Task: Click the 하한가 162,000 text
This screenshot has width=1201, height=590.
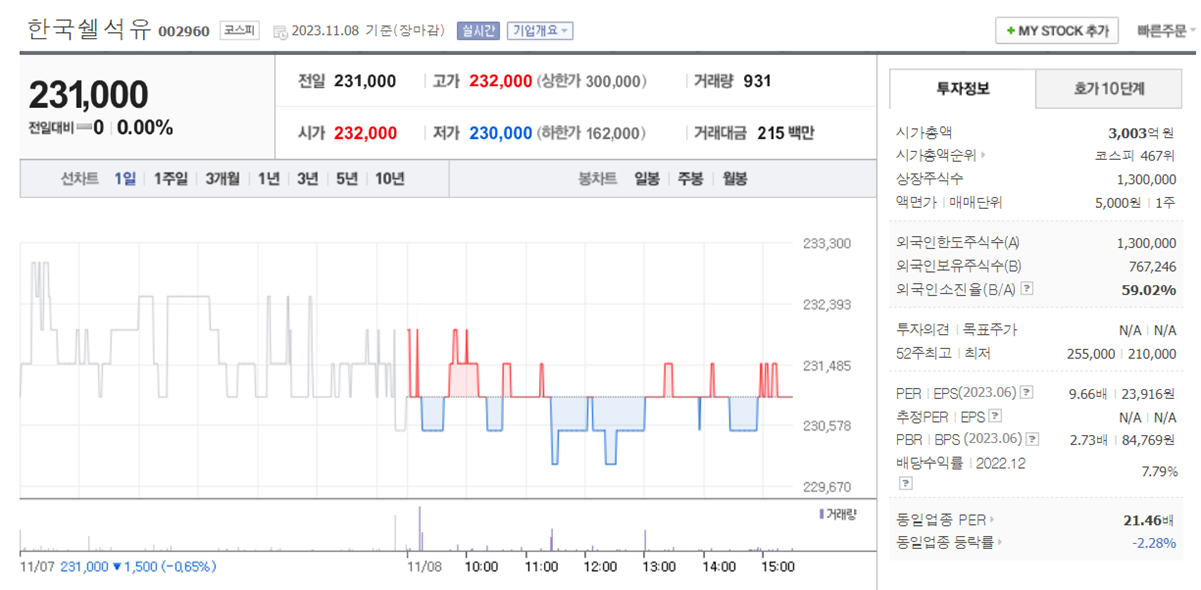Action: 592,133
